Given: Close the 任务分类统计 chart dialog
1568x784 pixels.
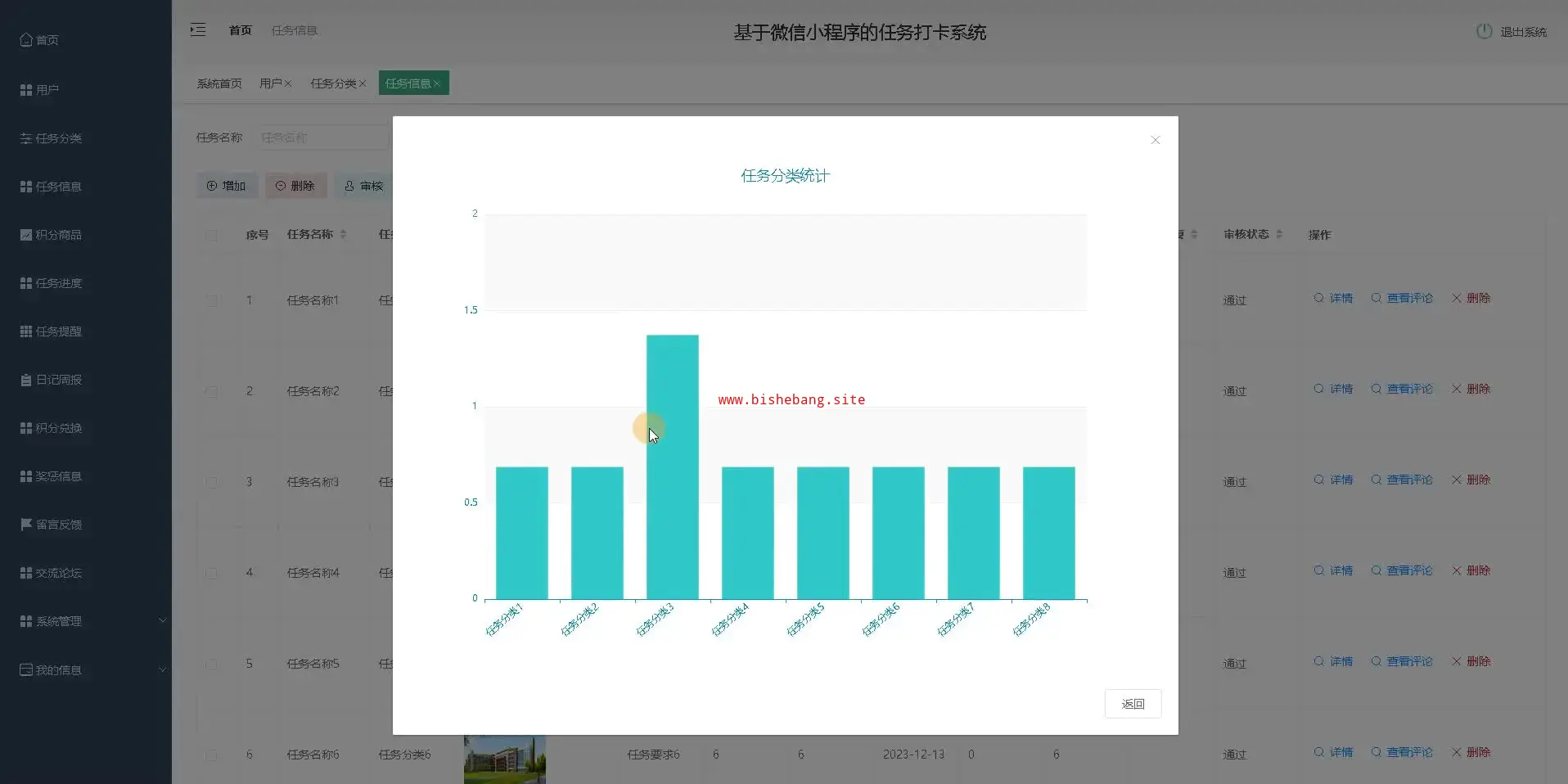Looking at the screenshot, I should coord(1155,140).
